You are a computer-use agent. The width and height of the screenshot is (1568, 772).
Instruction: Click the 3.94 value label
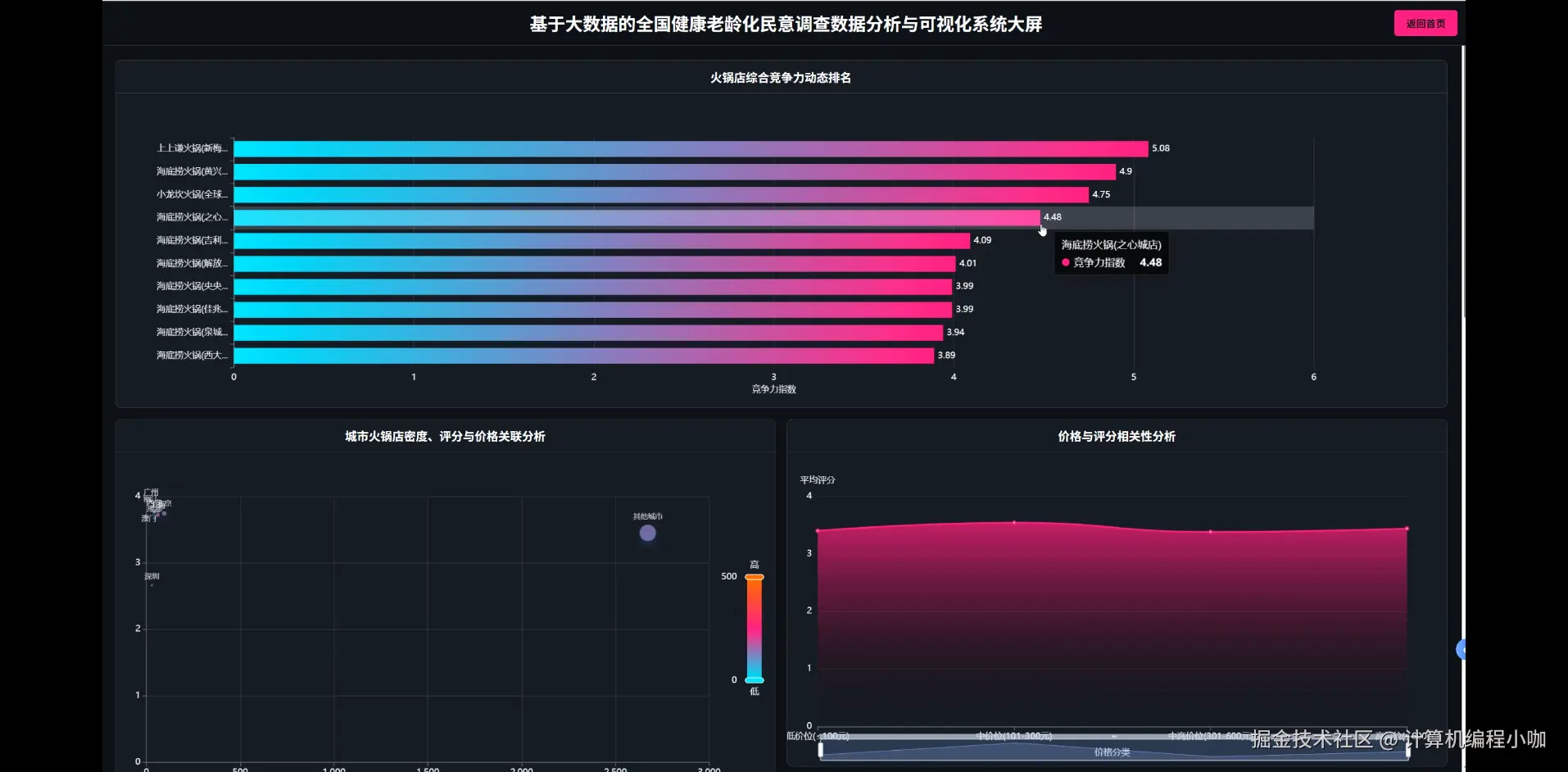[x=955, y=332]
